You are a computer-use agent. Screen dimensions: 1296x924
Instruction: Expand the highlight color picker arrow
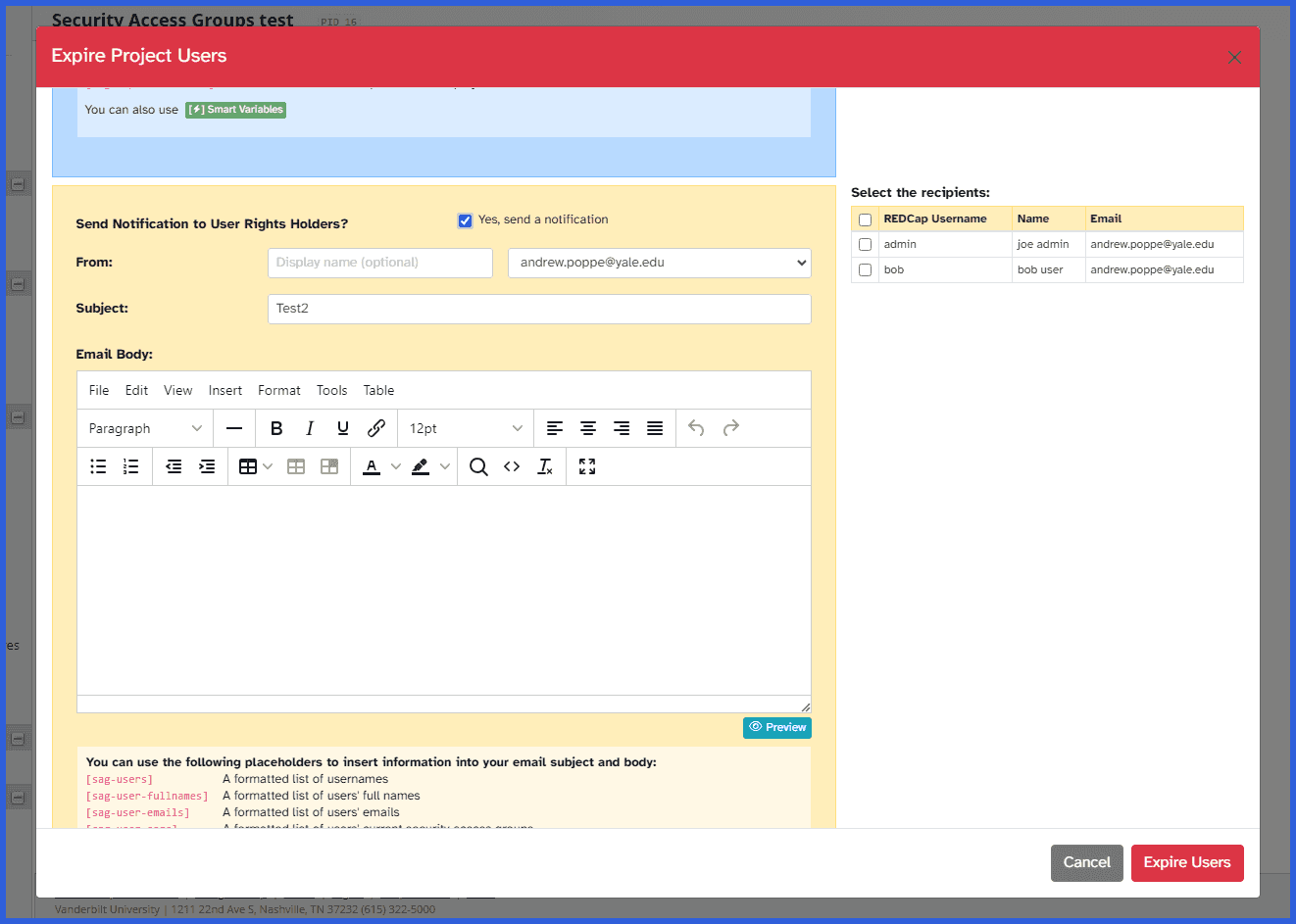(445, 466)
